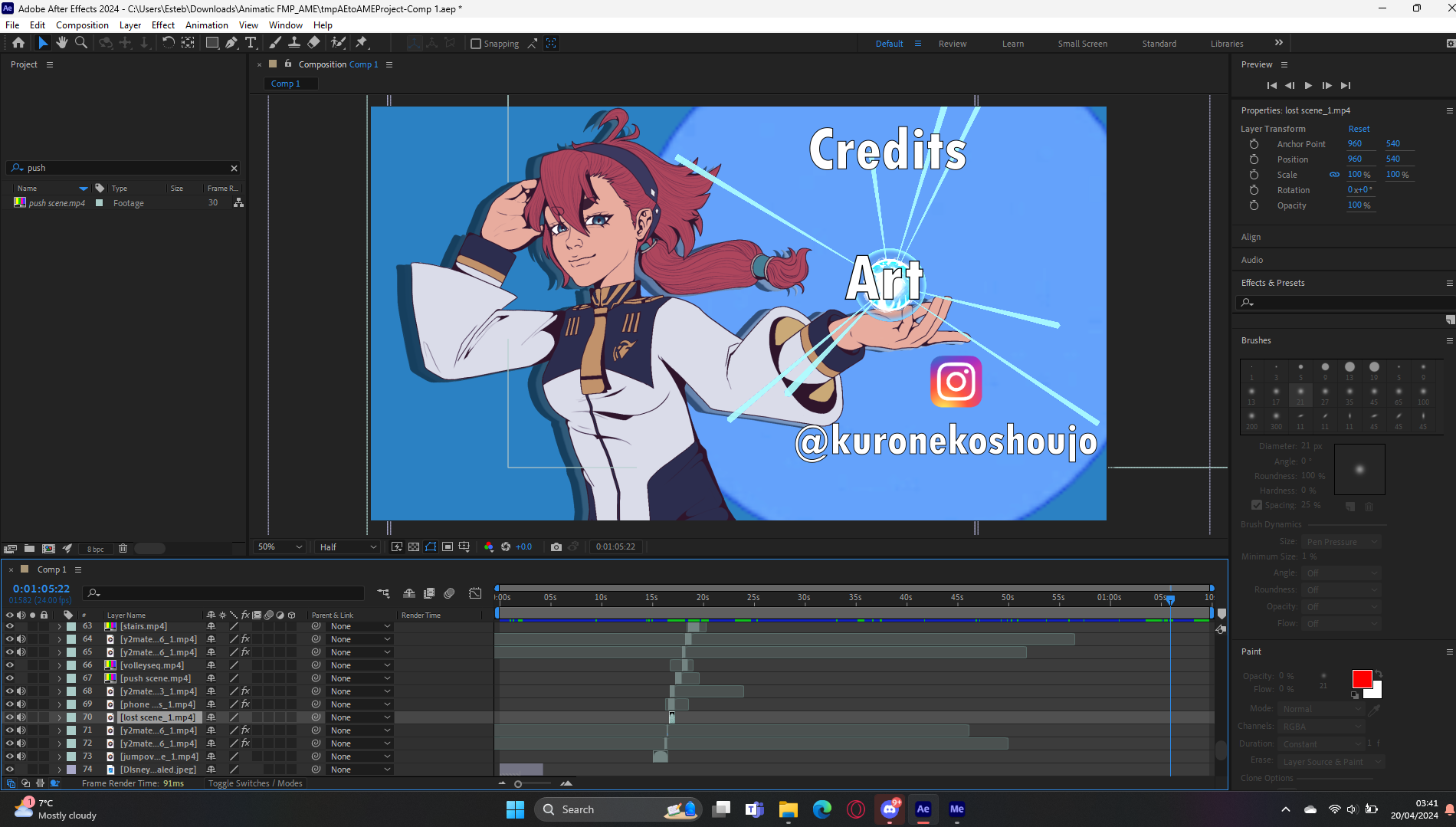Open workspace overflow chevron menu
The width and height of the screenshot is (1456, 827).
coord(1278,43)
